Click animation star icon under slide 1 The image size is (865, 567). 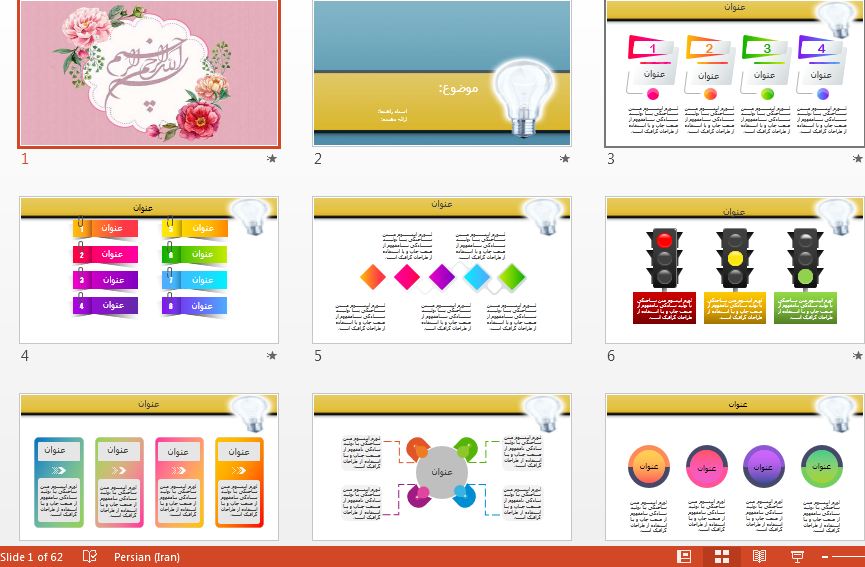click(x=272, y=159)
